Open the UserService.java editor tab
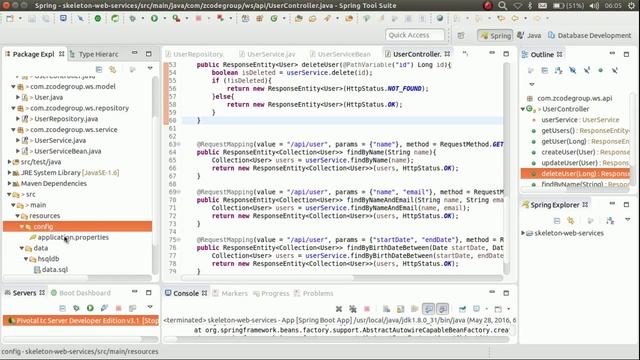This screenshot has width=640, height=360. click(267, 54)
